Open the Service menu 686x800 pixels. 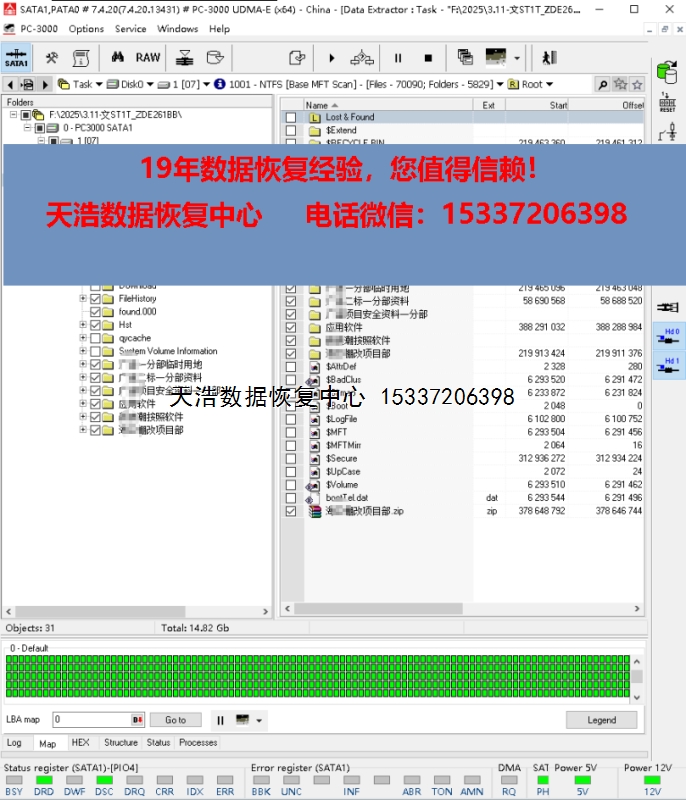point(130,29)
